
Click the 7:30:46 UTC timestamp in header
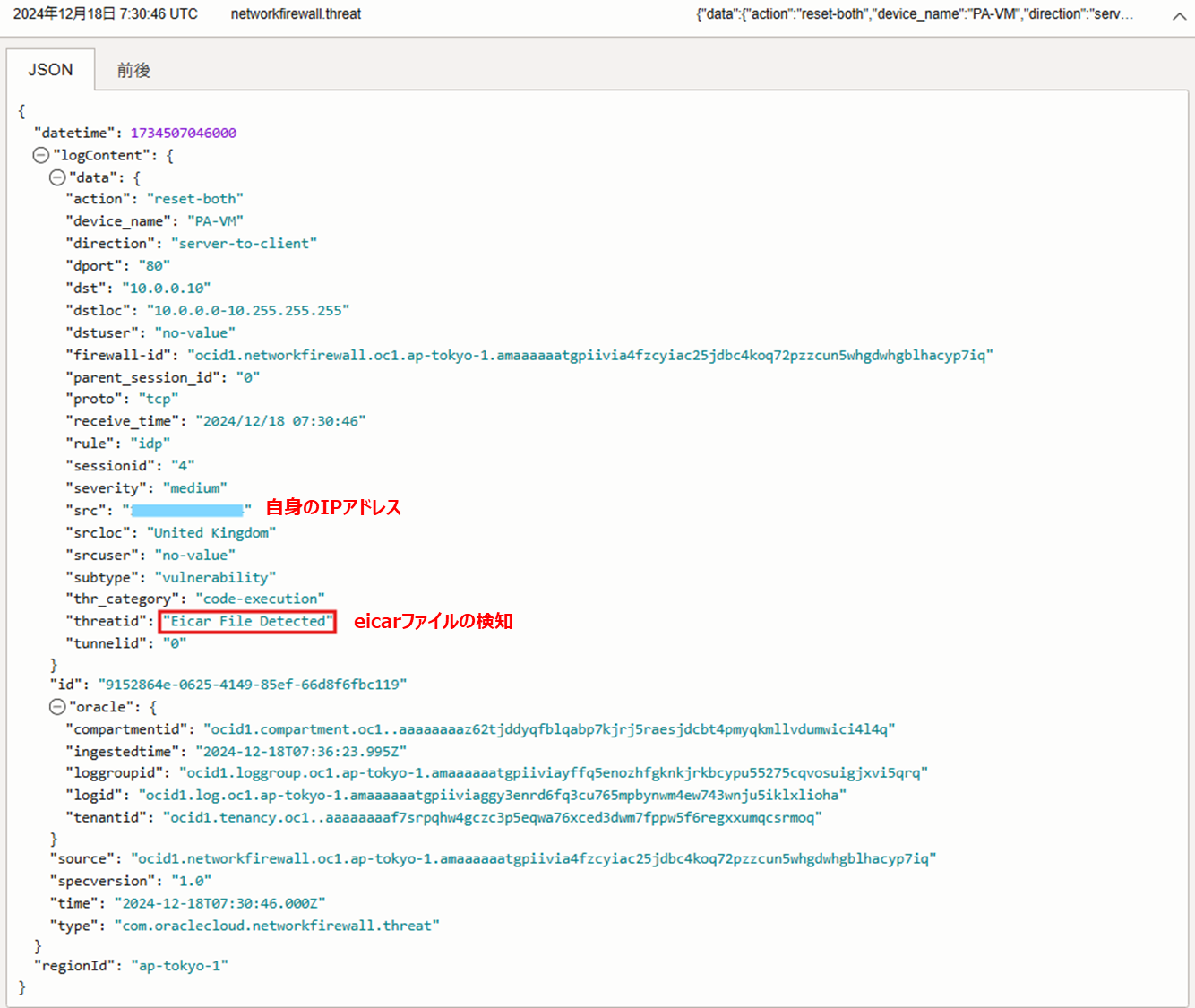(x=106, y=14)
